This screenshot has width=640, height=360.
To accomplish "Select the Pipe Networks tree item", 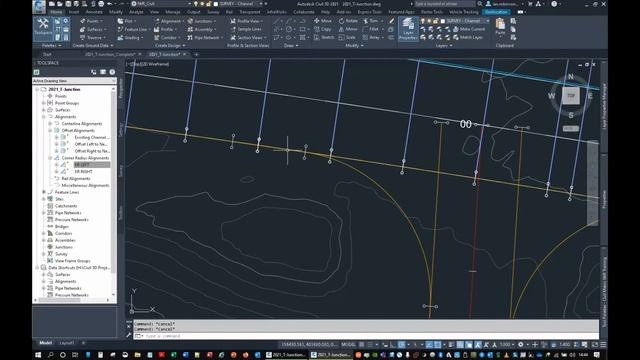I will (x=68, y=213).
